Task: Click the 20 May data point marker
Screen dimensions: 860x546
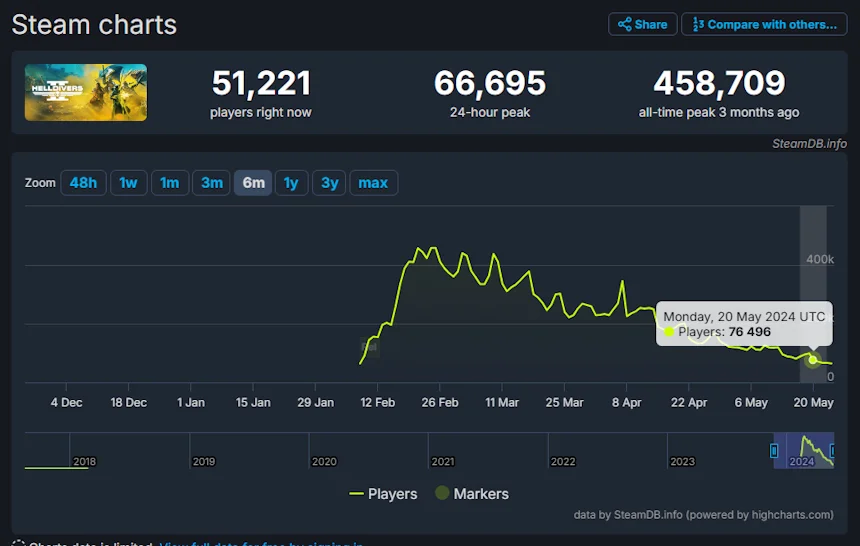Action: pyautogui.click(x=813, y=360)
